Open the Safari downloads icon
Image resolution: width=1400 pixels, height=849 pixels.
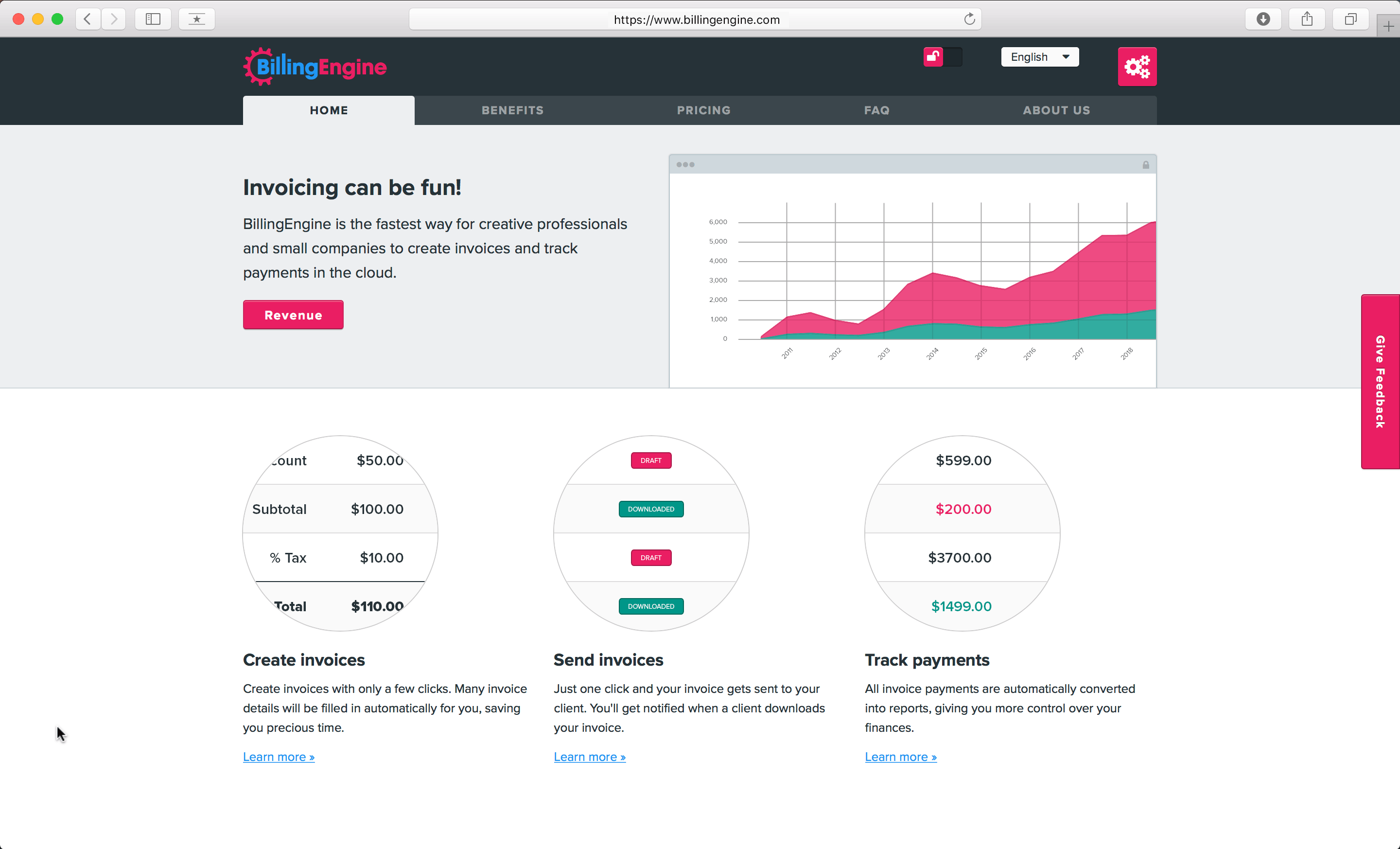pyautogui.click(x=1263, y=19)
